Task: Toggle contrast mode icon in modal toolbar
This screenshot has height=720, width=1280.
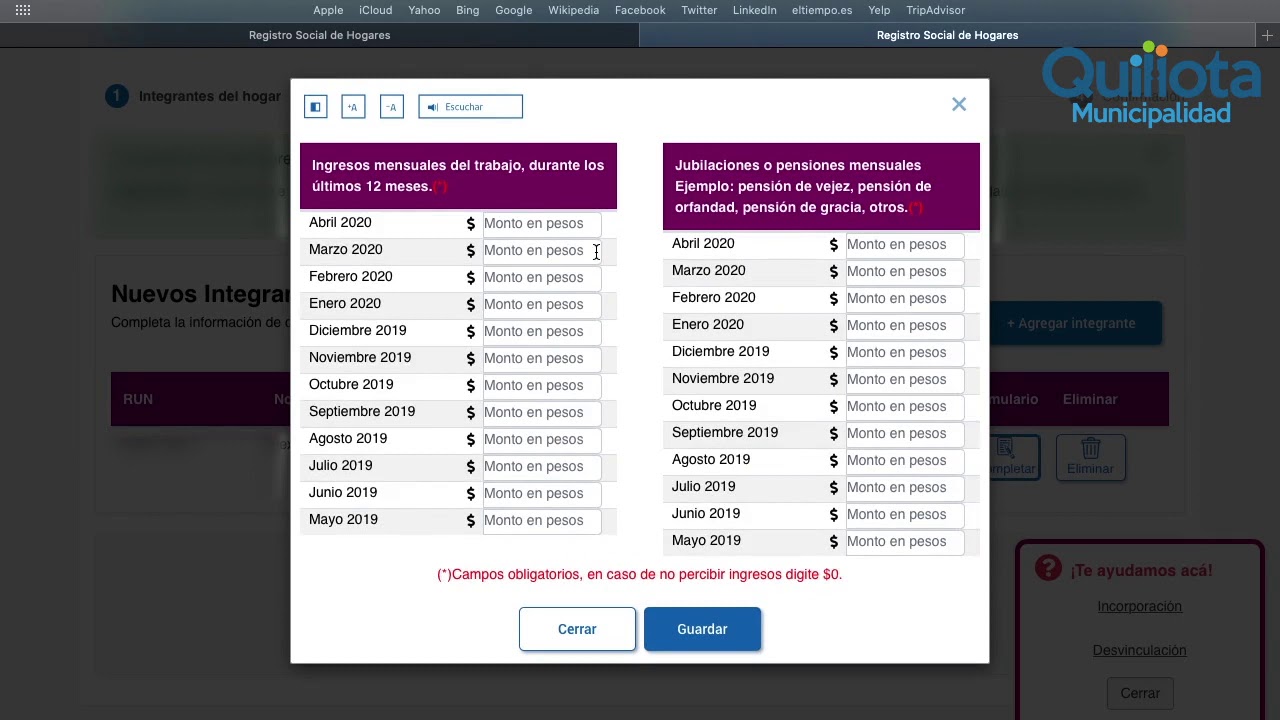Action: [315, 107]
